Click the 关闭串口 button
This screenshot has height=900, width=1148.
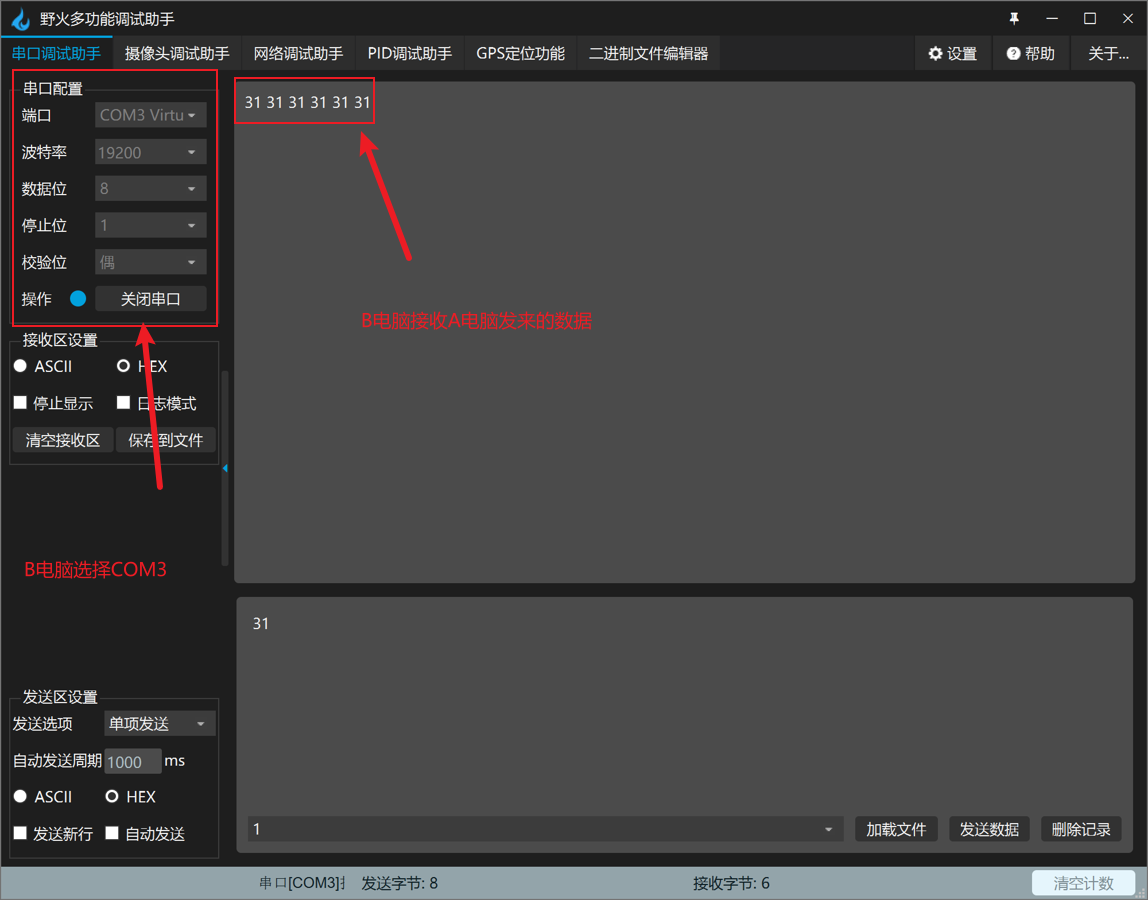[x=151, y=299]
